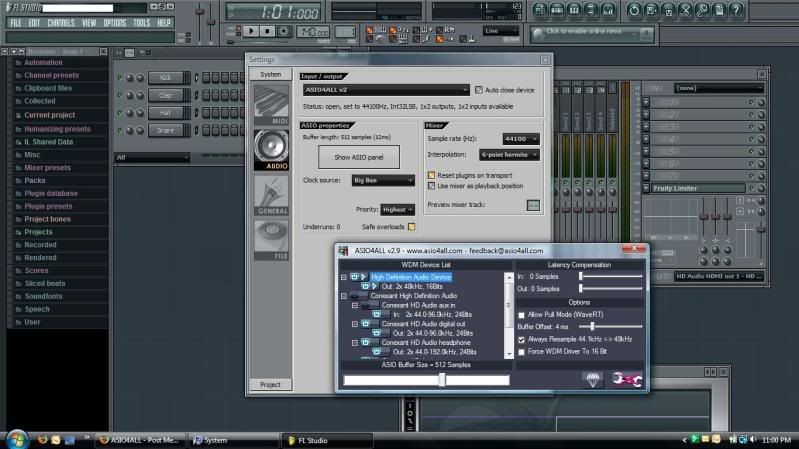
Task: Toggle Reset plugins on transport checkbox
Action: coord(431,175)
